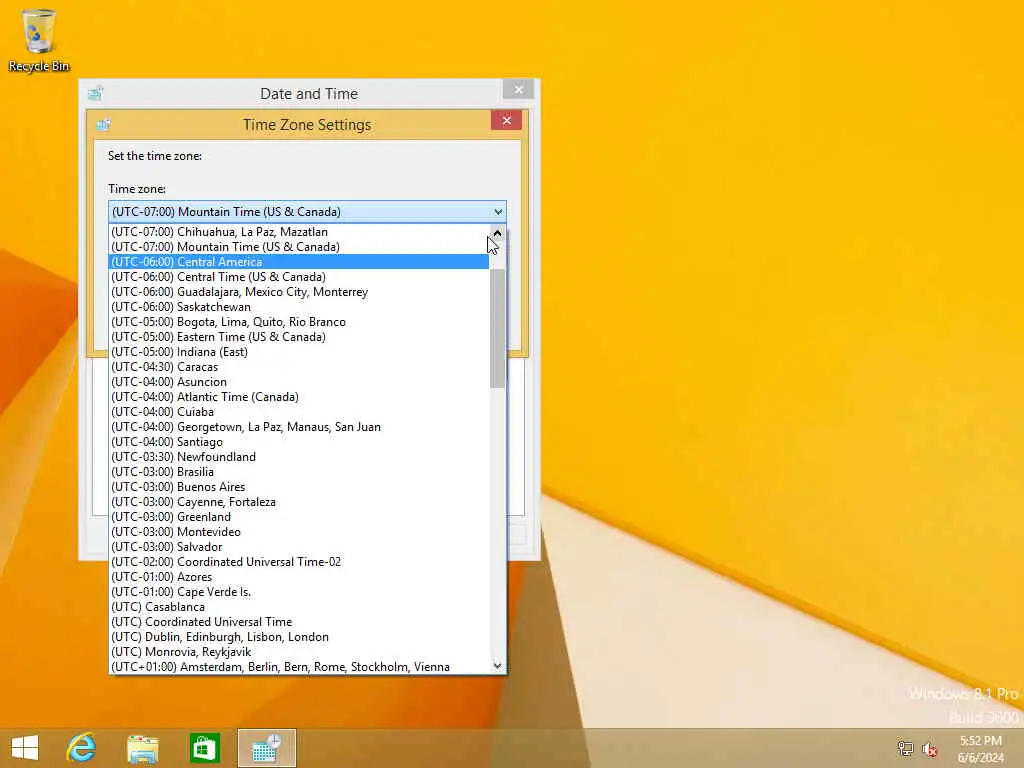This screenshot has width=1024, height=768.
Task: Click the time zone list scroll-up arrow
Action: click(x=498, y=233)
